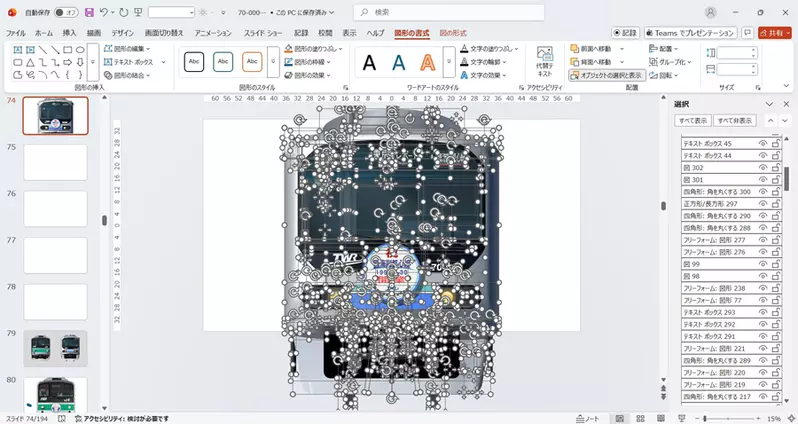798x424 pixels.
Task: Lock the 図 302 object
Action: point(776,168)
